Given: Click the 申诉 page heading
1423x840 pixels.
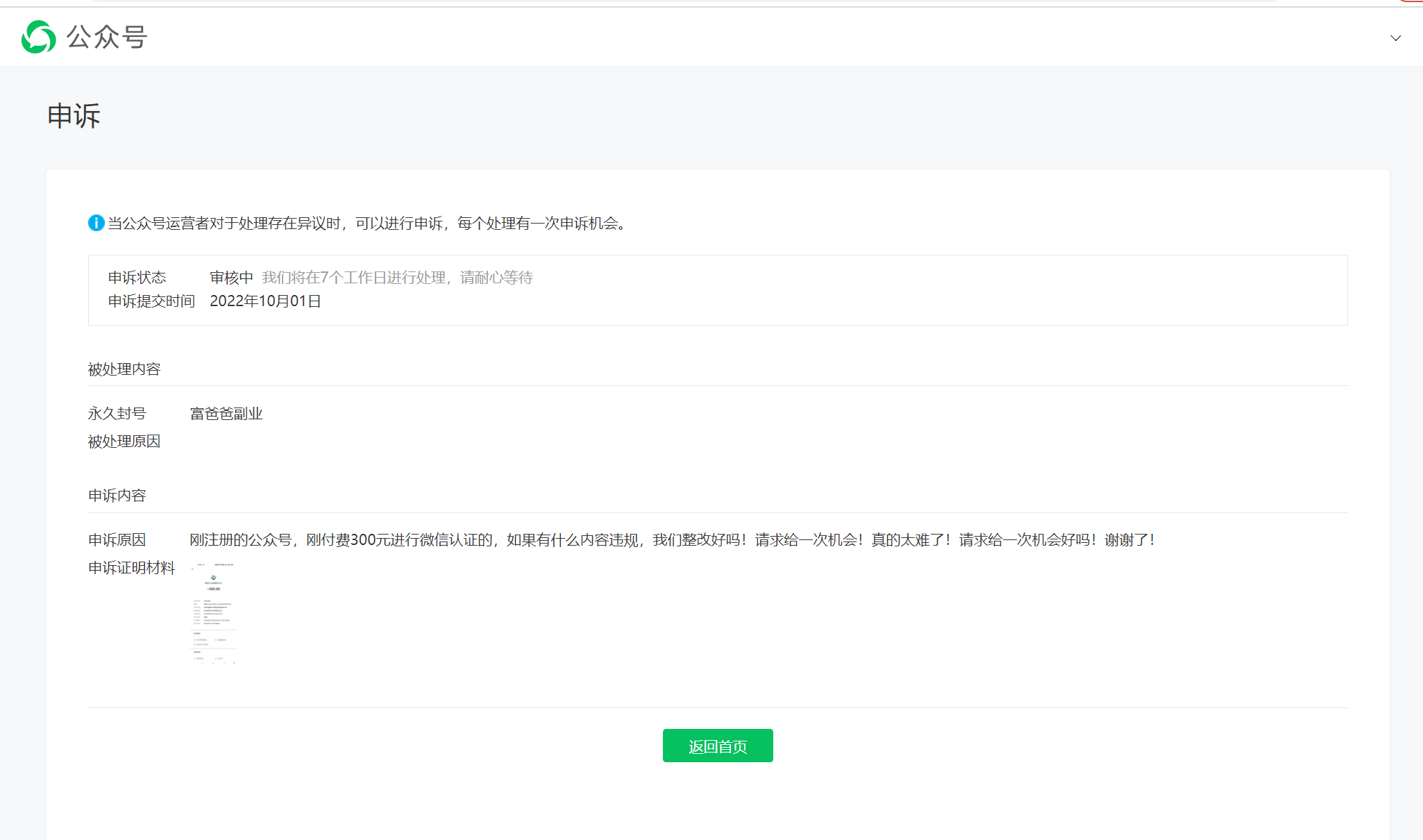Looking at the screenshot, I should pyautogui.click(x=74, y=115).
